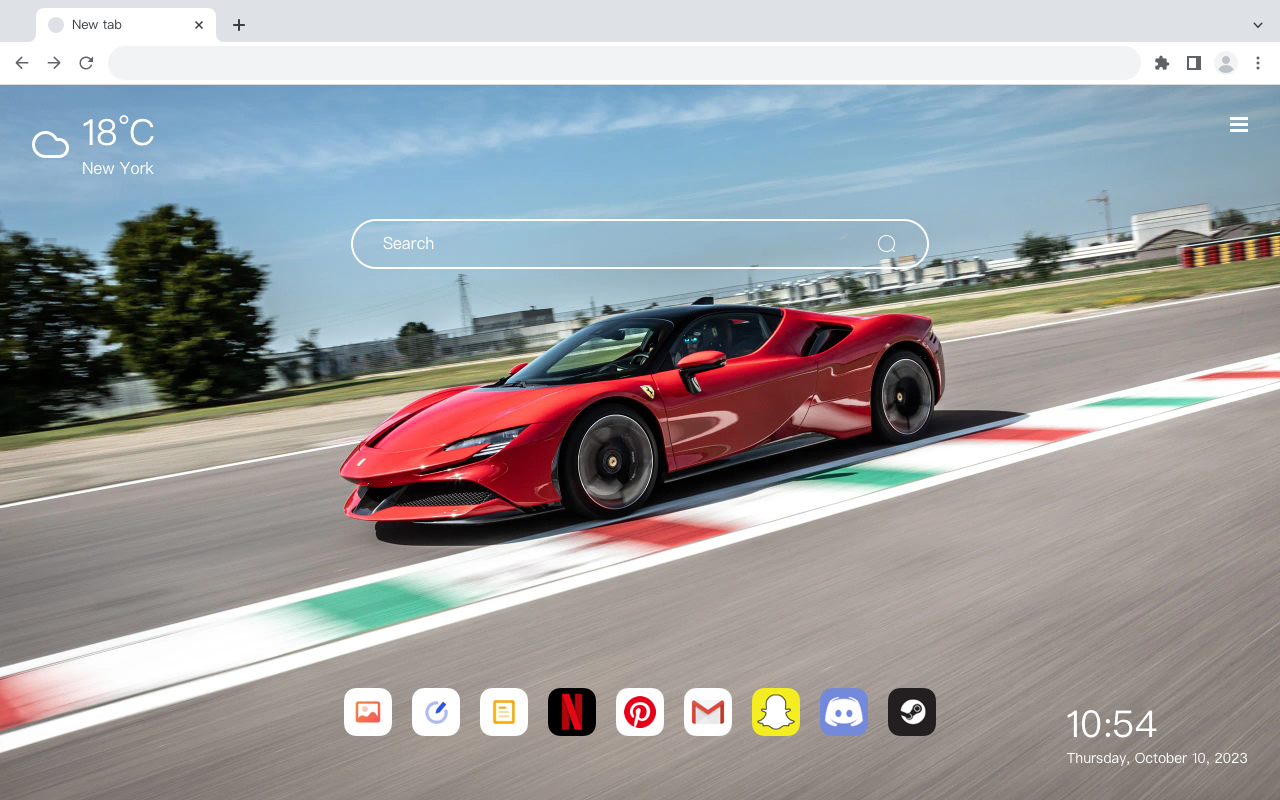Select the New tab tab
The image size is (1280, 800).
(125, 25)
